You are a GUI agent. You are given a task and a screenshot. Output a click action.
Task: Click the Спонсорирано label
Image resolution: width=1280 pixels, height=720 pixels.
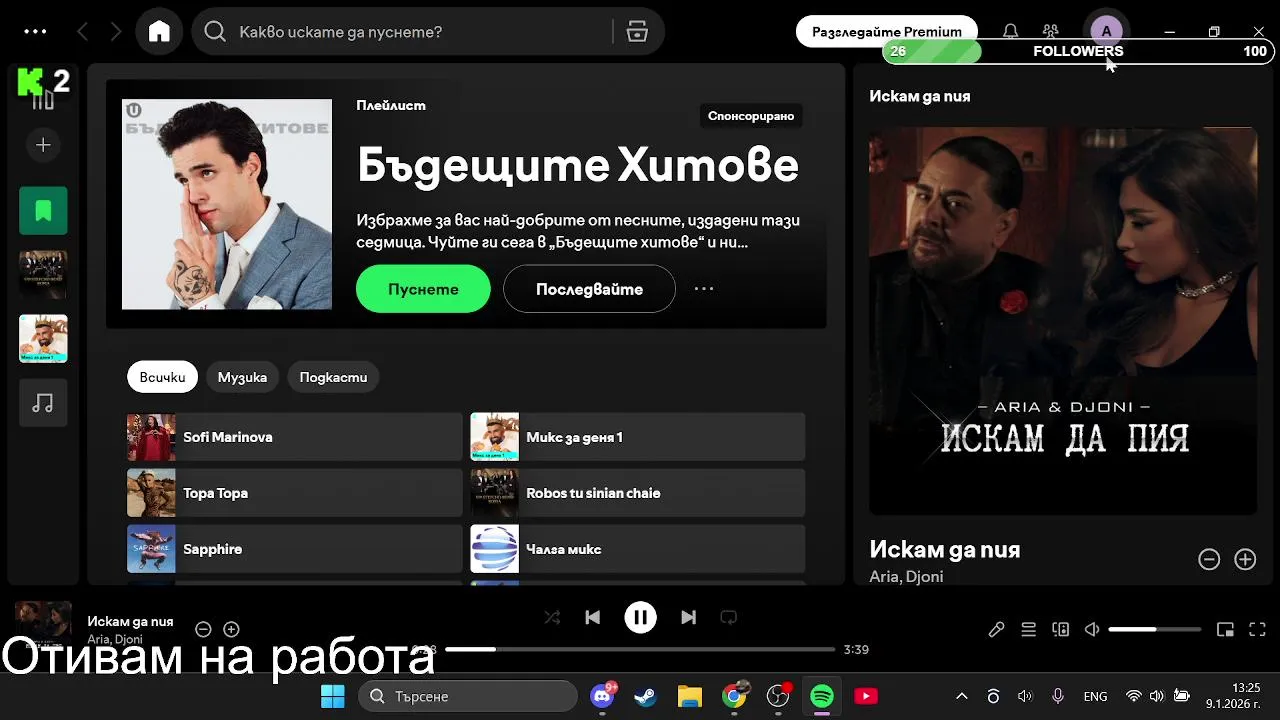pyautogui.click(x=751, y=116)
